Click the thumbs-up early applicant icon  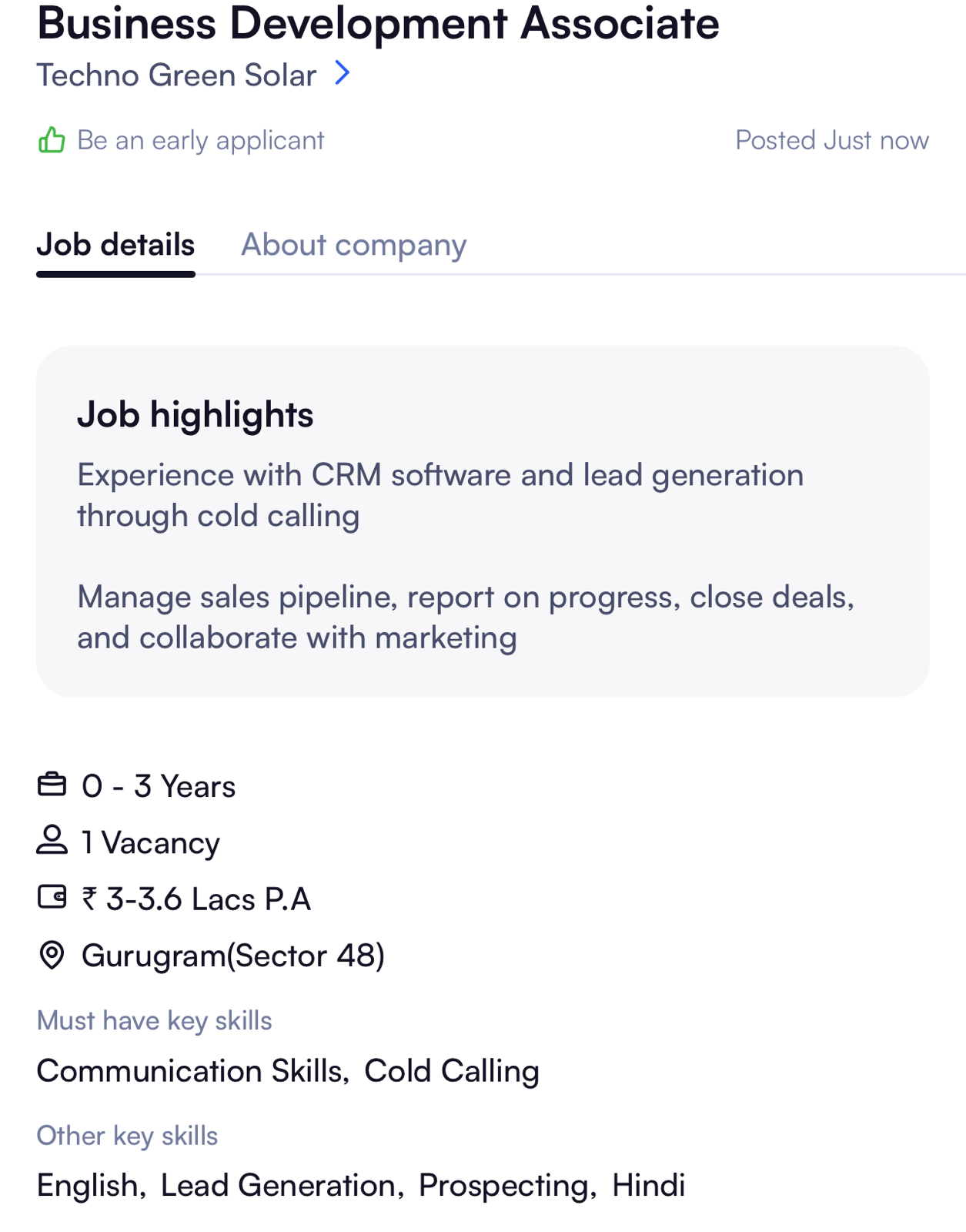[52, 140]
